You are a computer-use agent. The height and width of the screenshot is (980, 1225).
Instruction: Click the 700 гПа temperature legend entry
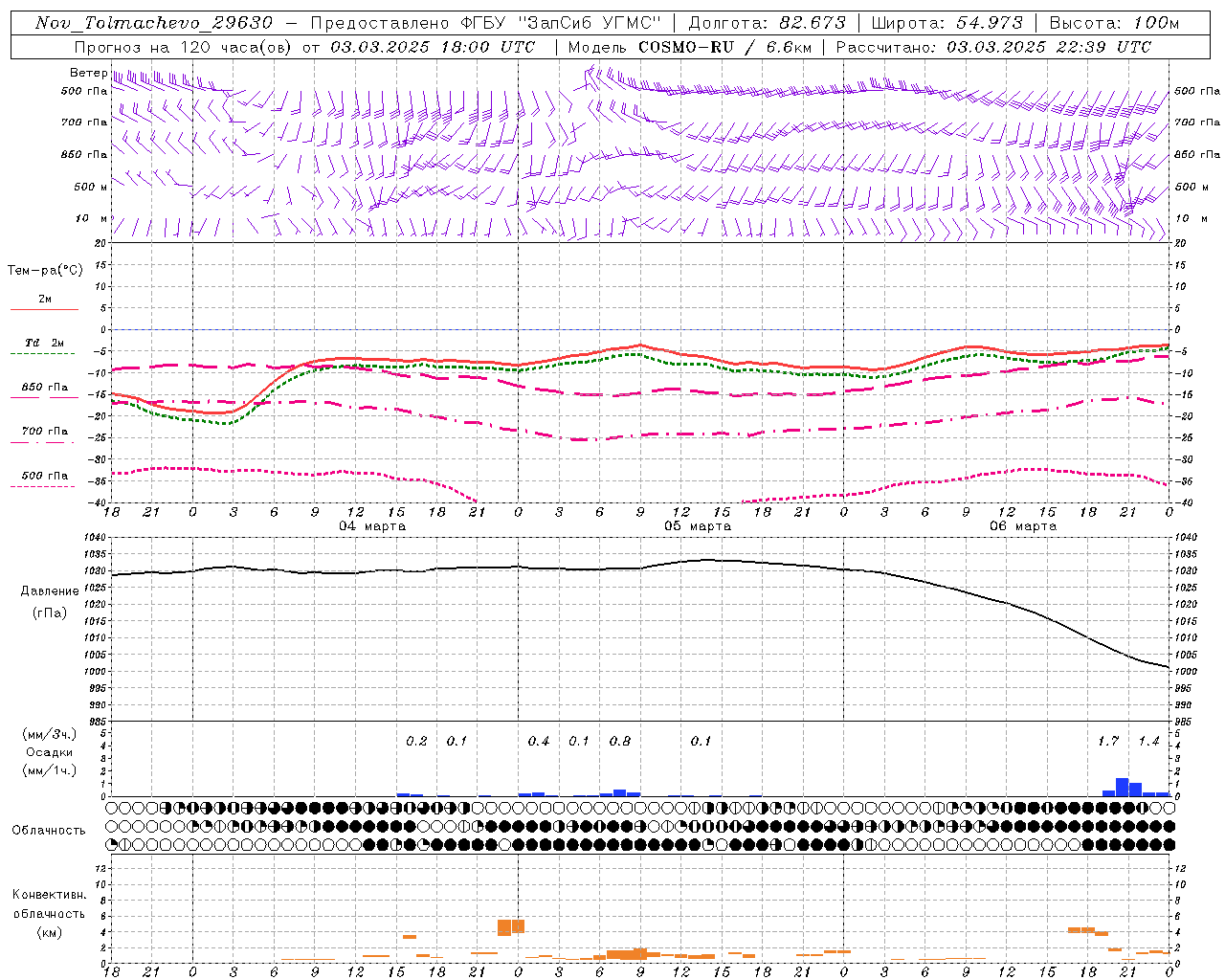pos(45,432)
